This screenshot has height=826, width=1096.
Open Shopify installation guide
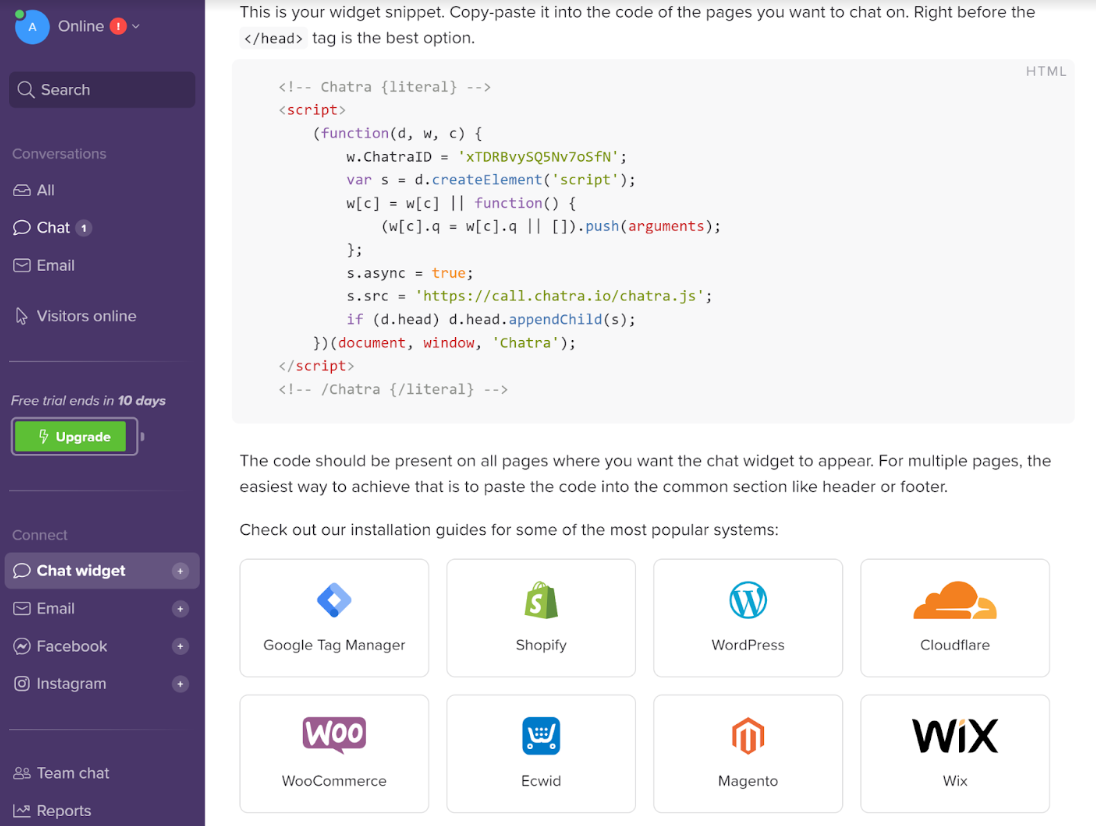[x=541, y=618]
